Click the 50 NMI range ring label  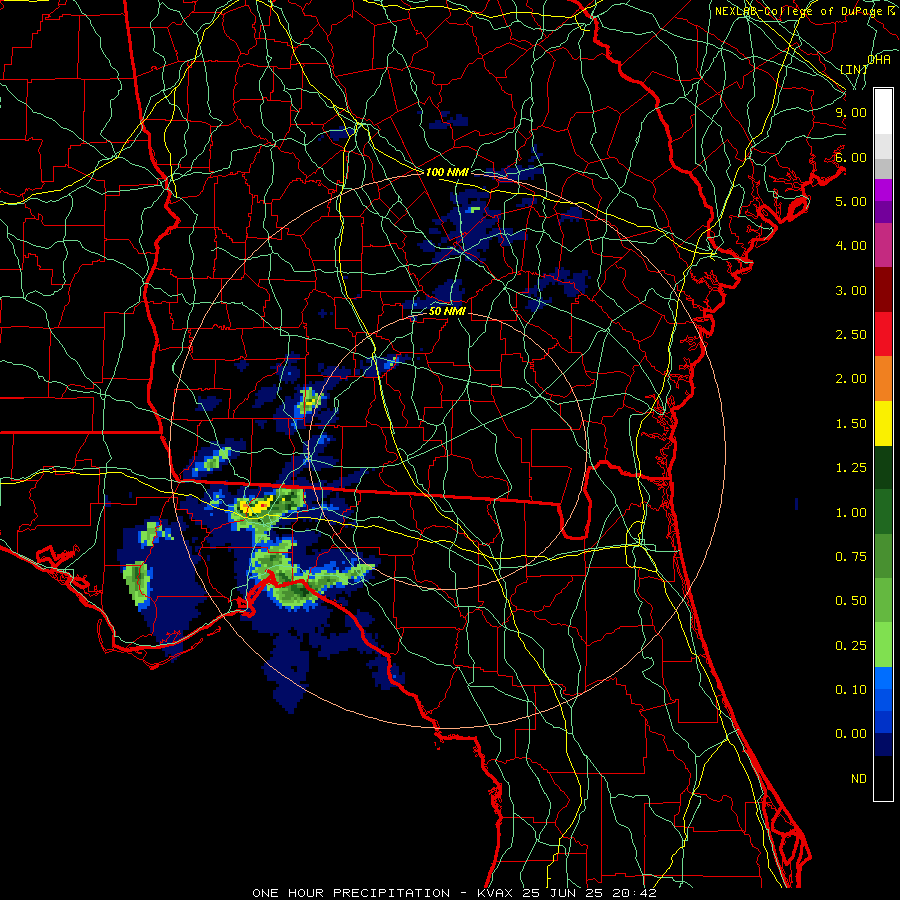point(447,312)
